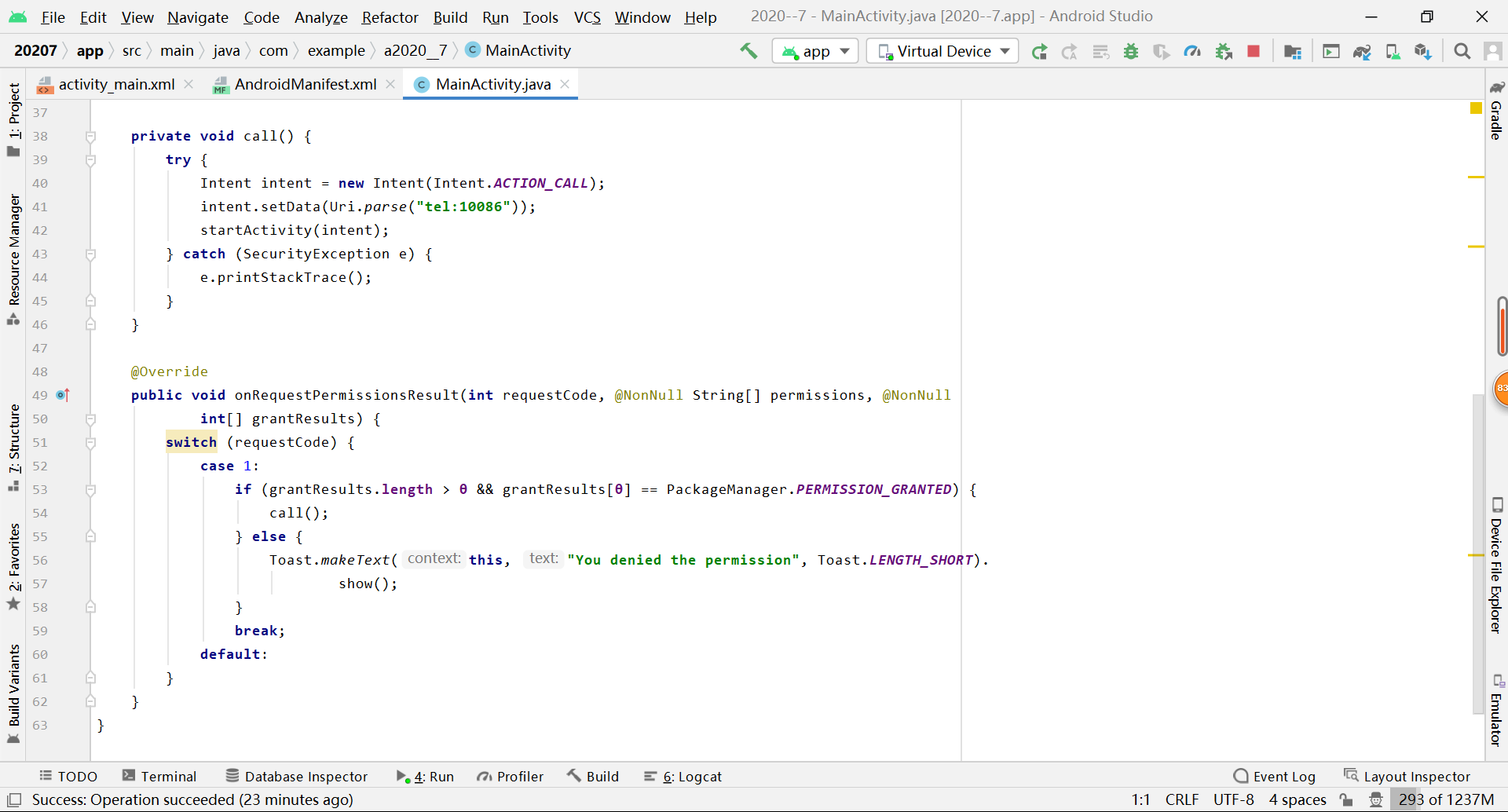Screen dimensions: 1508x812
Task: Switch to the activity_main.xml tab
Action: coord(116,84)
